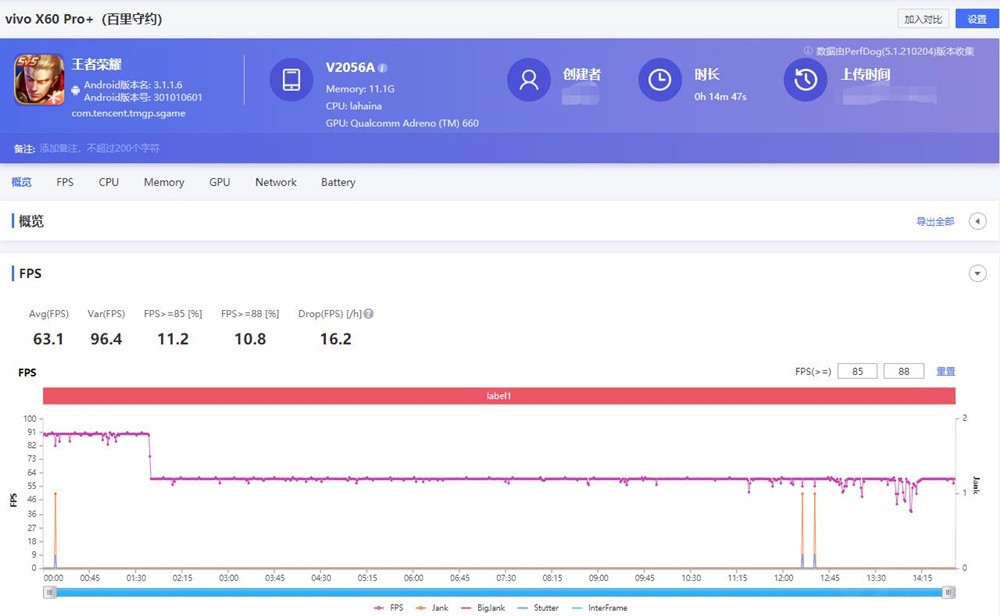Click the 备注 note input field

99,149
